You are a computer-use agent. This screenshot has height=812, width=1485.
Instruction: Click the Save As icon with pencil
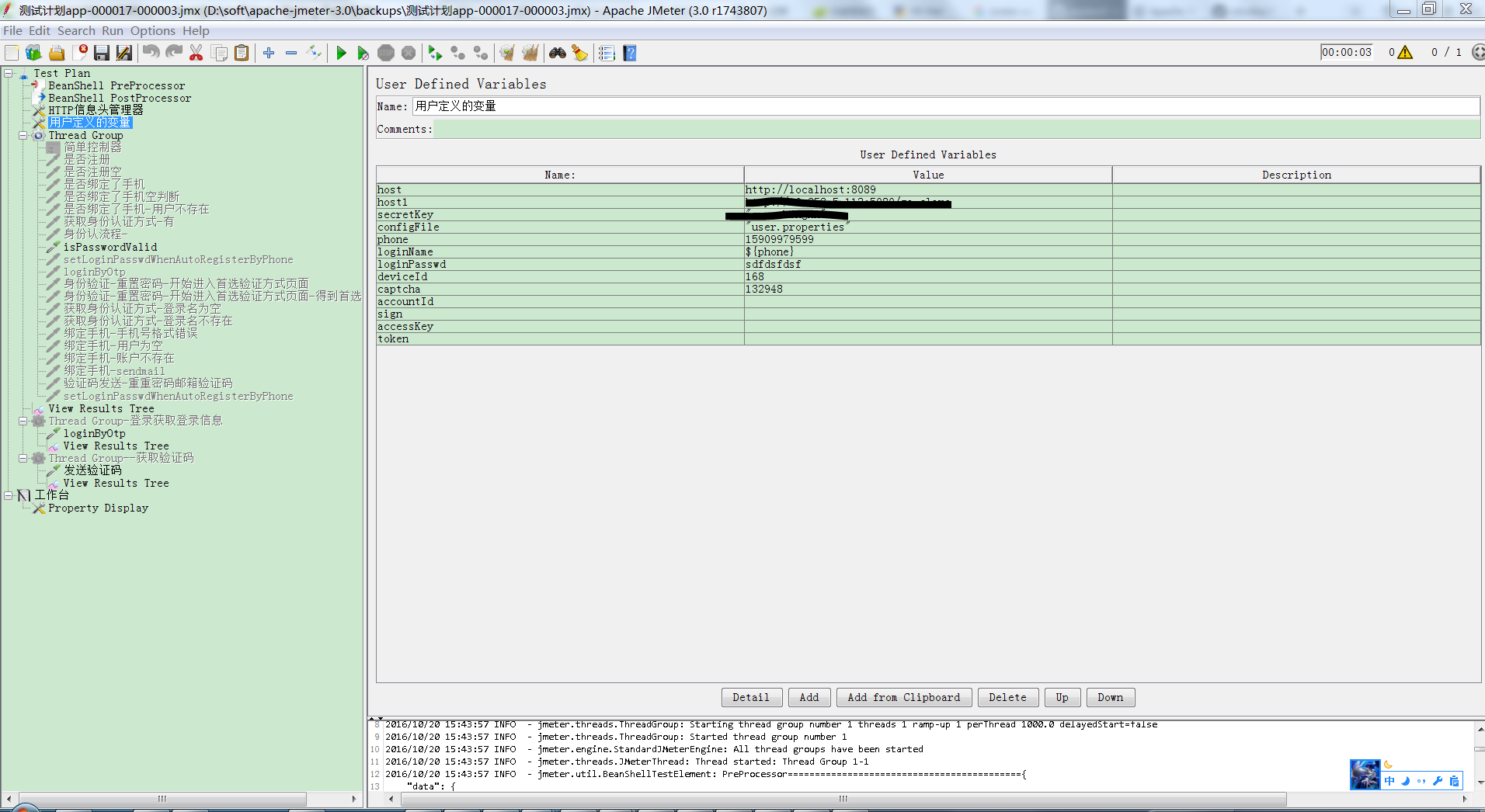point(124,53)
